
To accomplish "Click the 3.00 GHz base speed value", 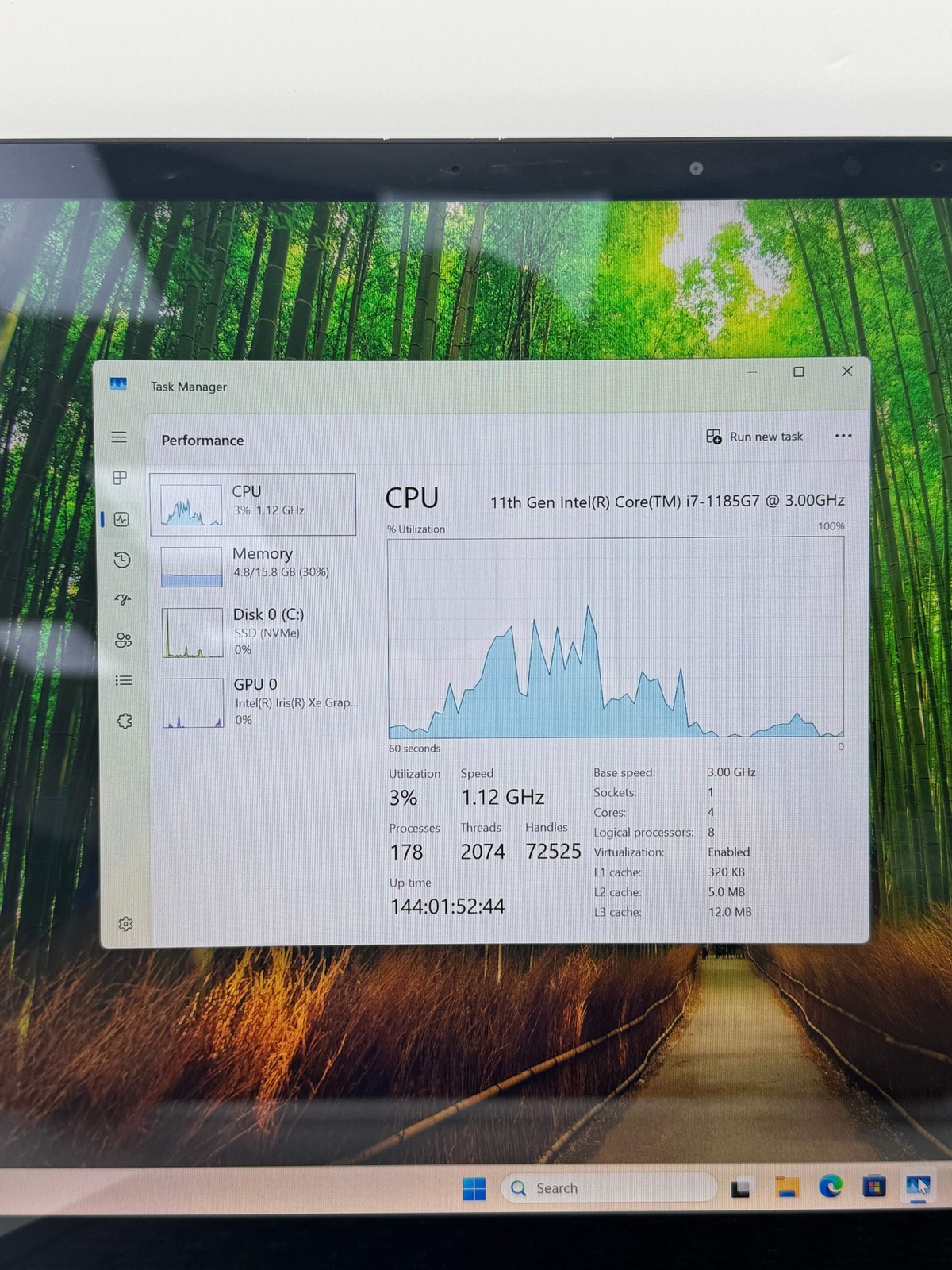I will point(731,772).
